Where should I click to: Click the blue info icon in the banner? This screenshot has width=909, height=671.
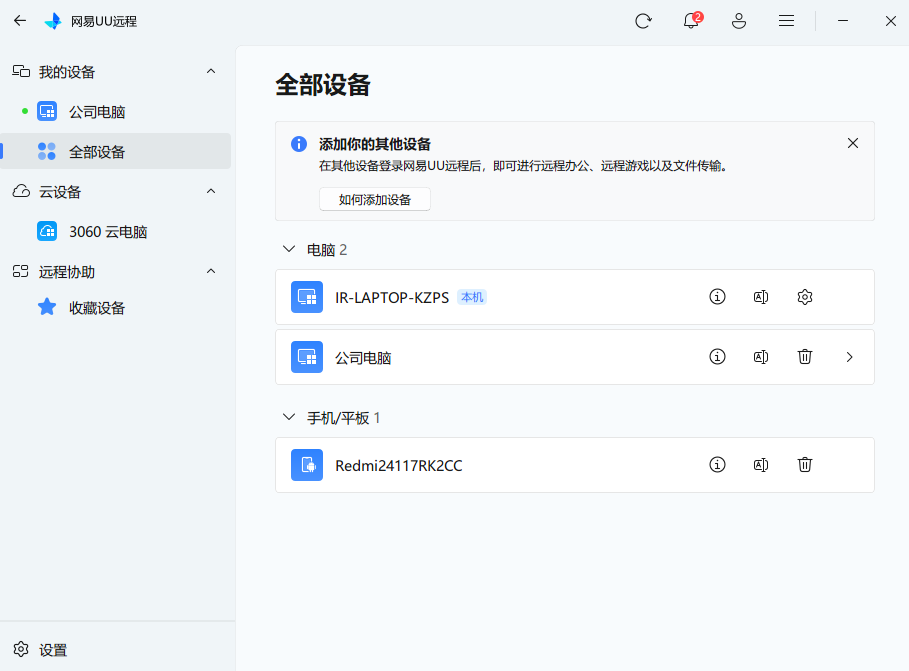pyautogui.click(x=299, y=144)
